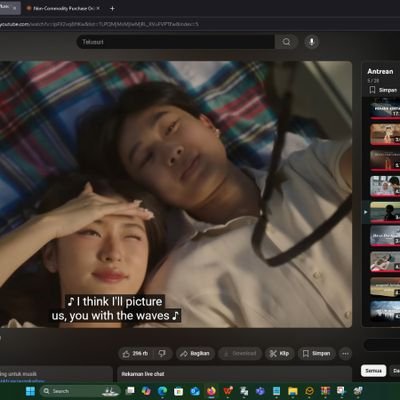Start voice search with the microphone icon
Screen dimensions: 400x400
(x=311, y=42)
